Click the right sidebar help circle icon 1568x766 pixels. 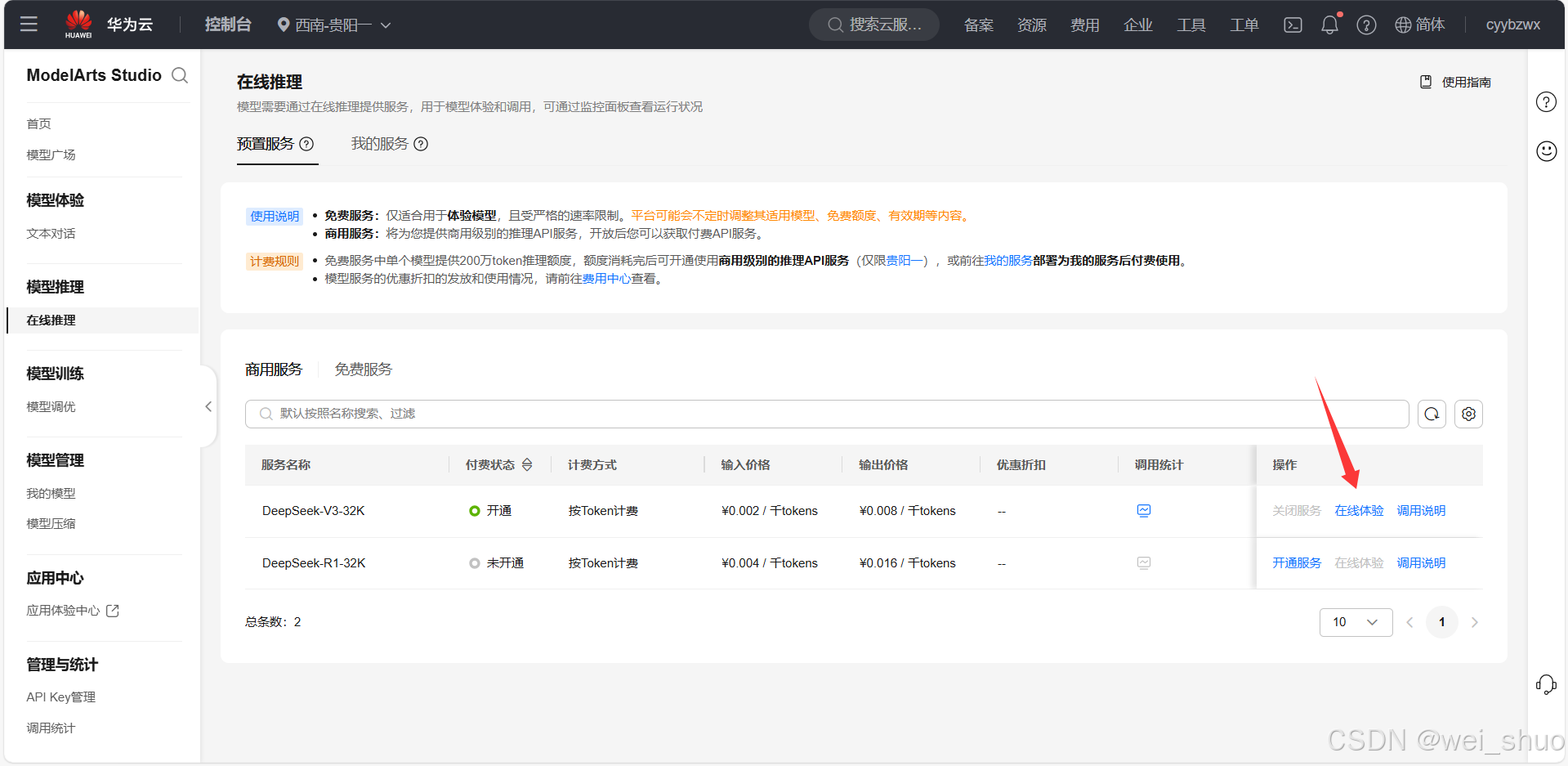point(1546,101)
